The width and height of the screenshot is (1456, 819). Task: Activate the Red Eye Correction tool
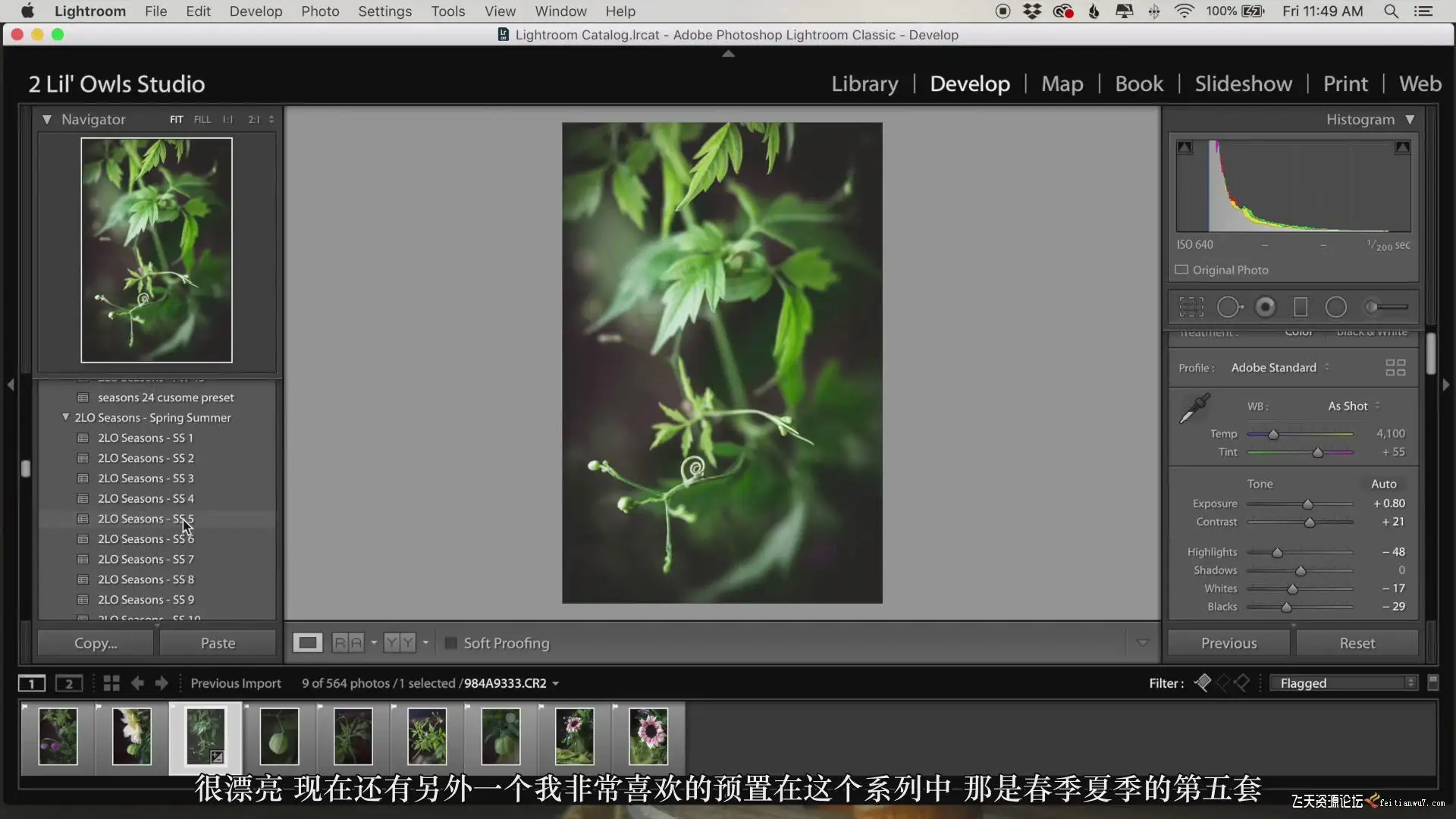pyautogui.click(x=1265, y=307)
